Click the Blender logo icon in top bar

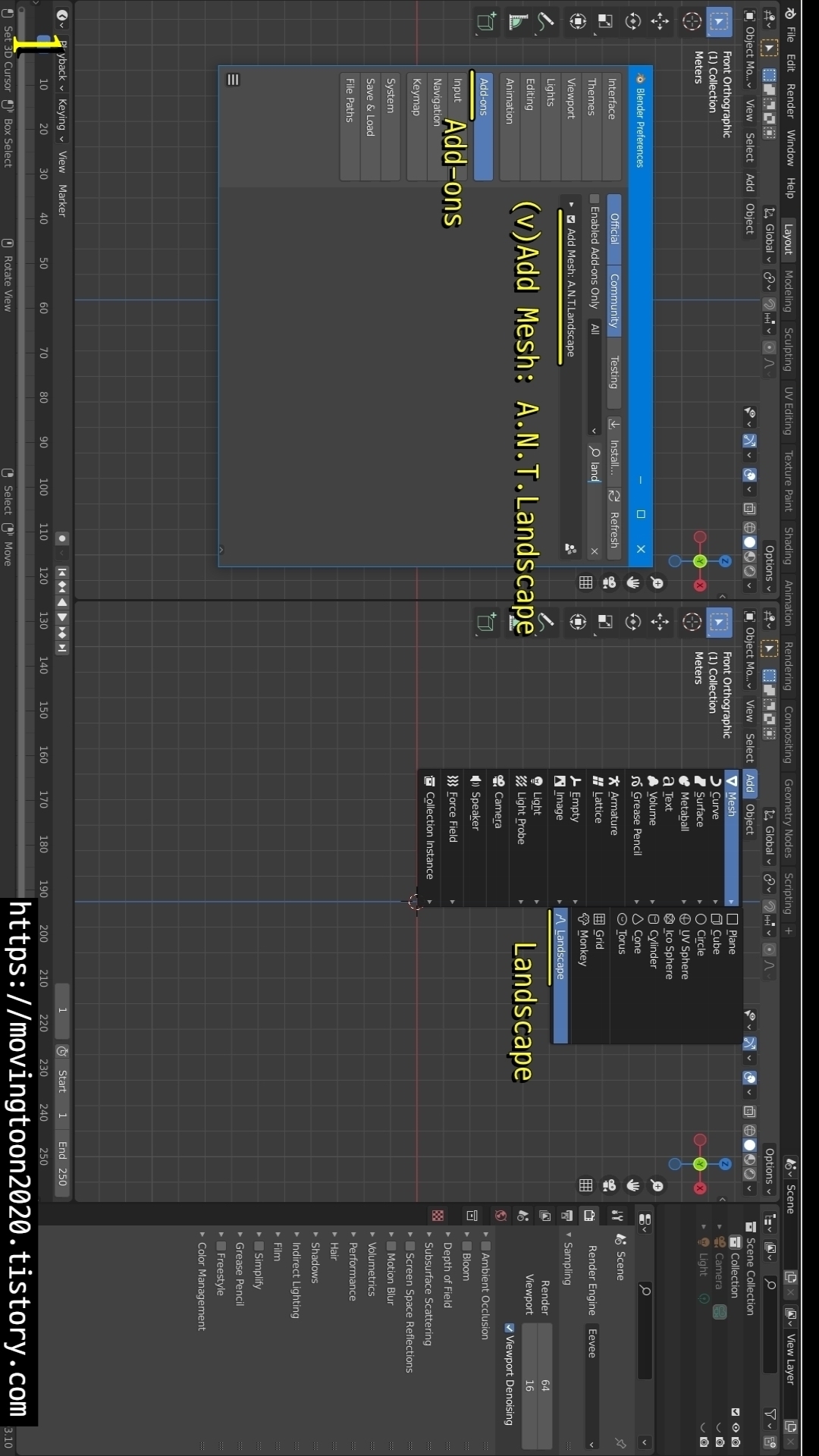[789, 13]
